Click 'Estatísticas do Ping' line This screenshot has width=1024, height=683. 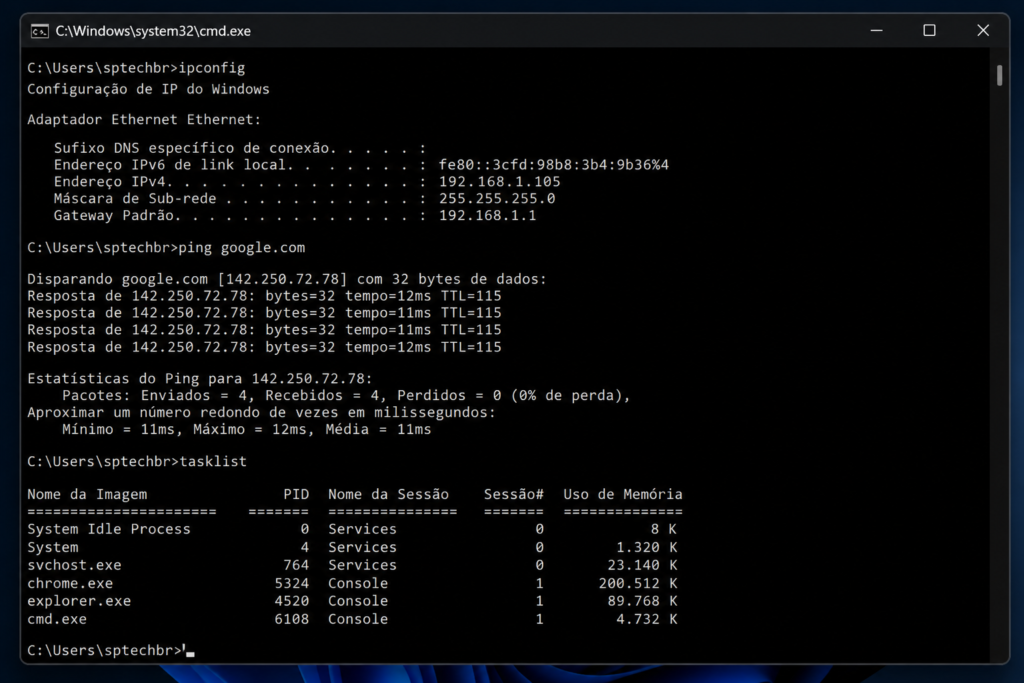[199, 379]
